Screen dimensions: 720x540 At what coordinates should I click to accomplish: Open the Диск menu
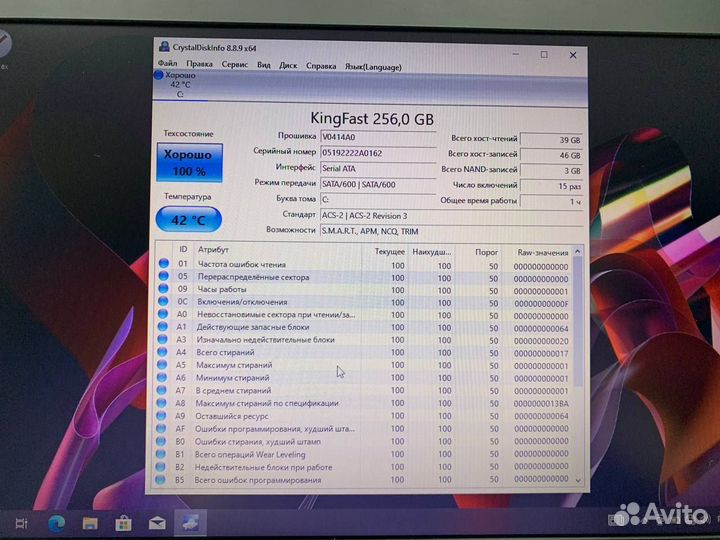[288, 66]
